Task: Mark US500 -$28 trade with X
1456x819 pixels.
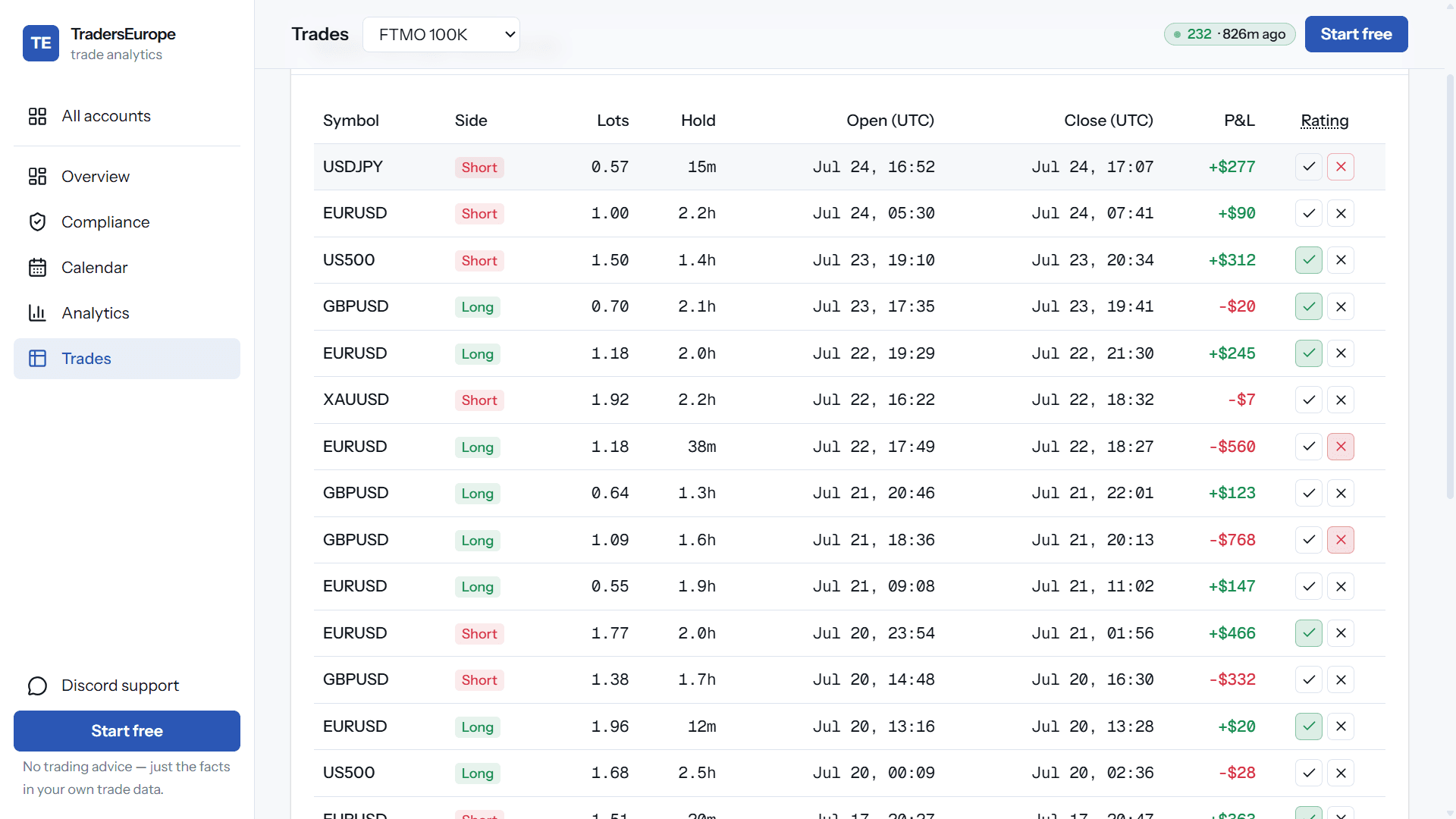Action: pos(1341,773)
